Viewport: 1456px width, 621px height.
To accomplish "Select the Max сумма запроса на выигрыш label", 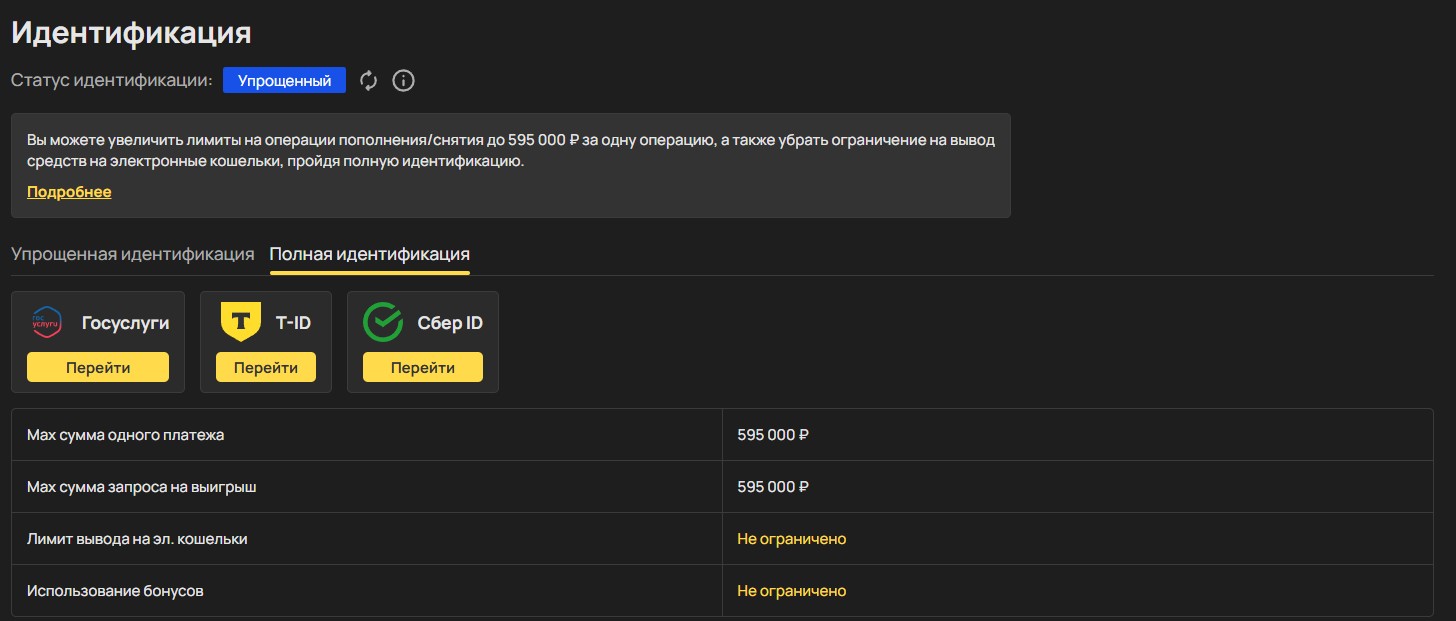I will point(149,487).
